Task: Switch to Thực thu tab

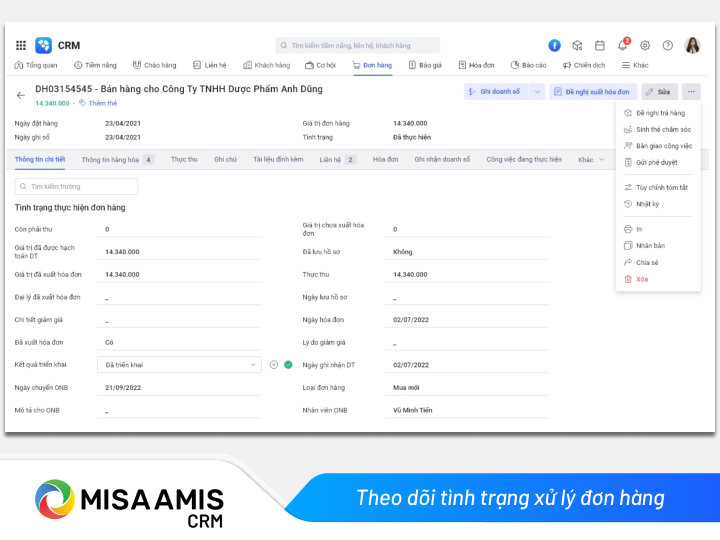Action: point(184,159)
